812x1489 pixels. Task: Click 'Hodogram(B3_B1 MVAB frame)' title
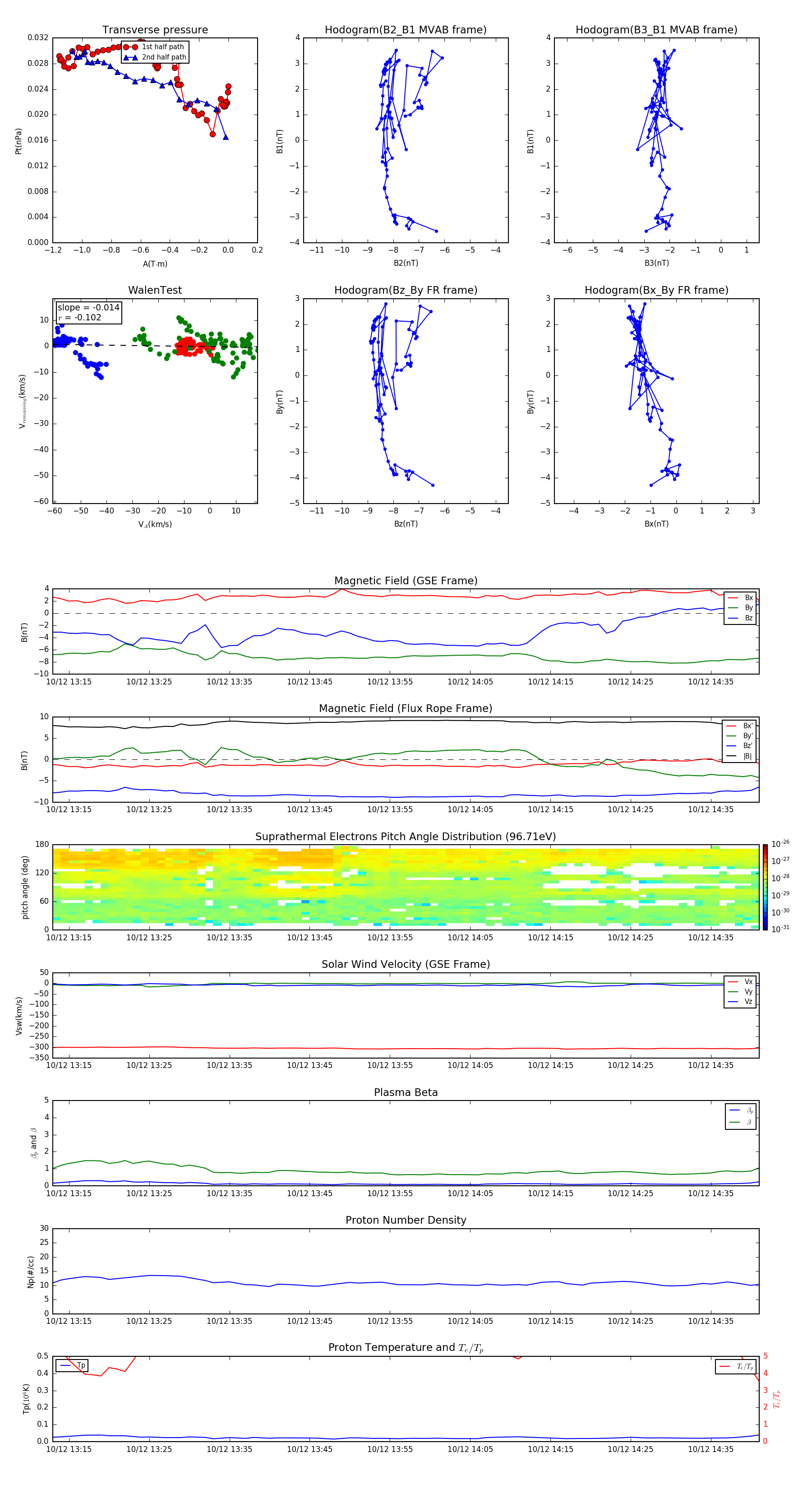[656, 30]
